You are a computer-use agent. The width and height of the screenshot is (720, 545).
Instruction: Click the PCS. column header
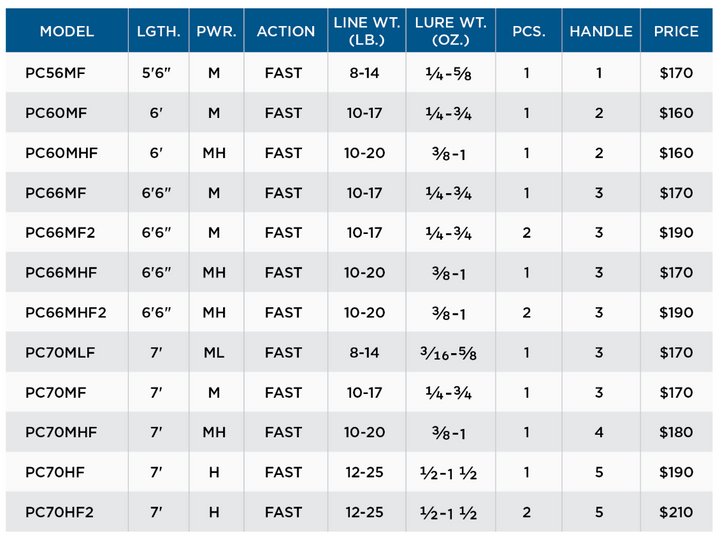coord(529,31)
